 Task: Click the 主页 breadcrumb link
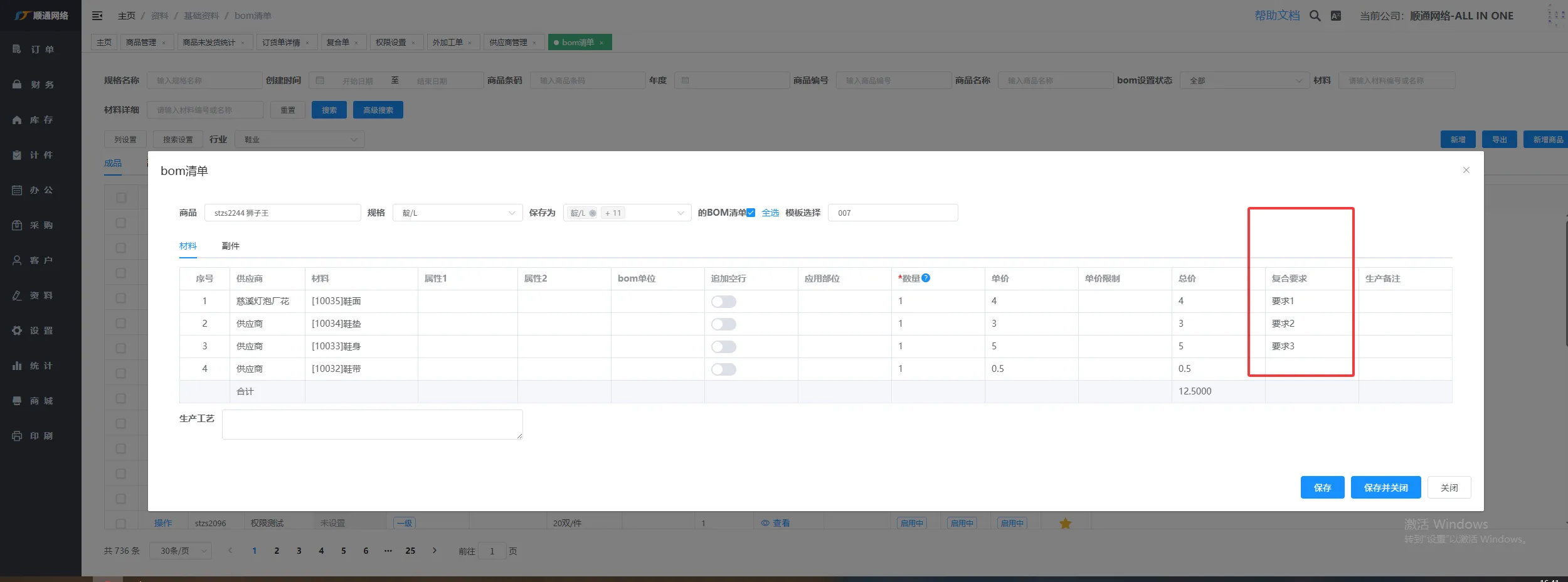127,16
